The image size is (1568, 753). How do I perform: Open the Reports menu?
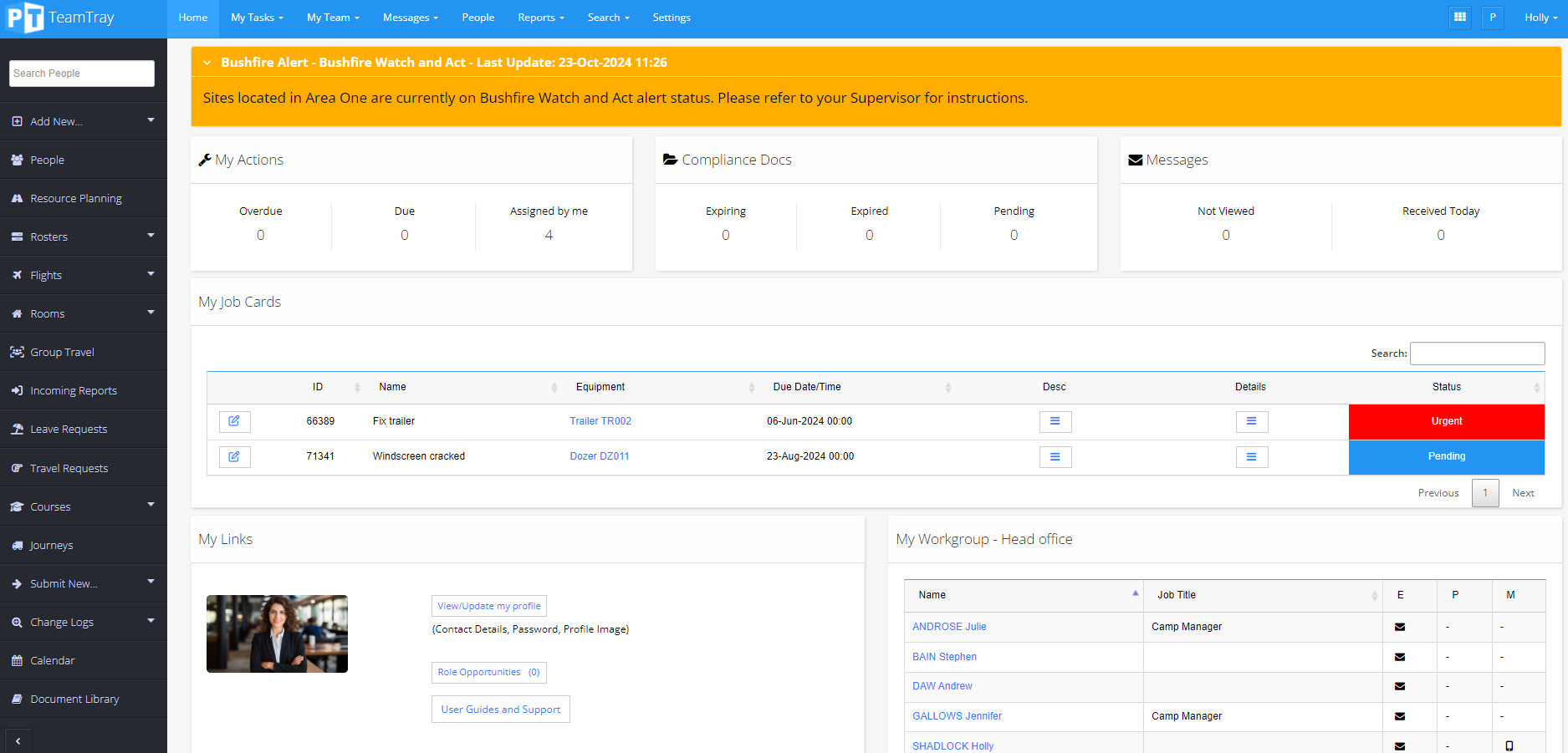click(x=539, y=17)
